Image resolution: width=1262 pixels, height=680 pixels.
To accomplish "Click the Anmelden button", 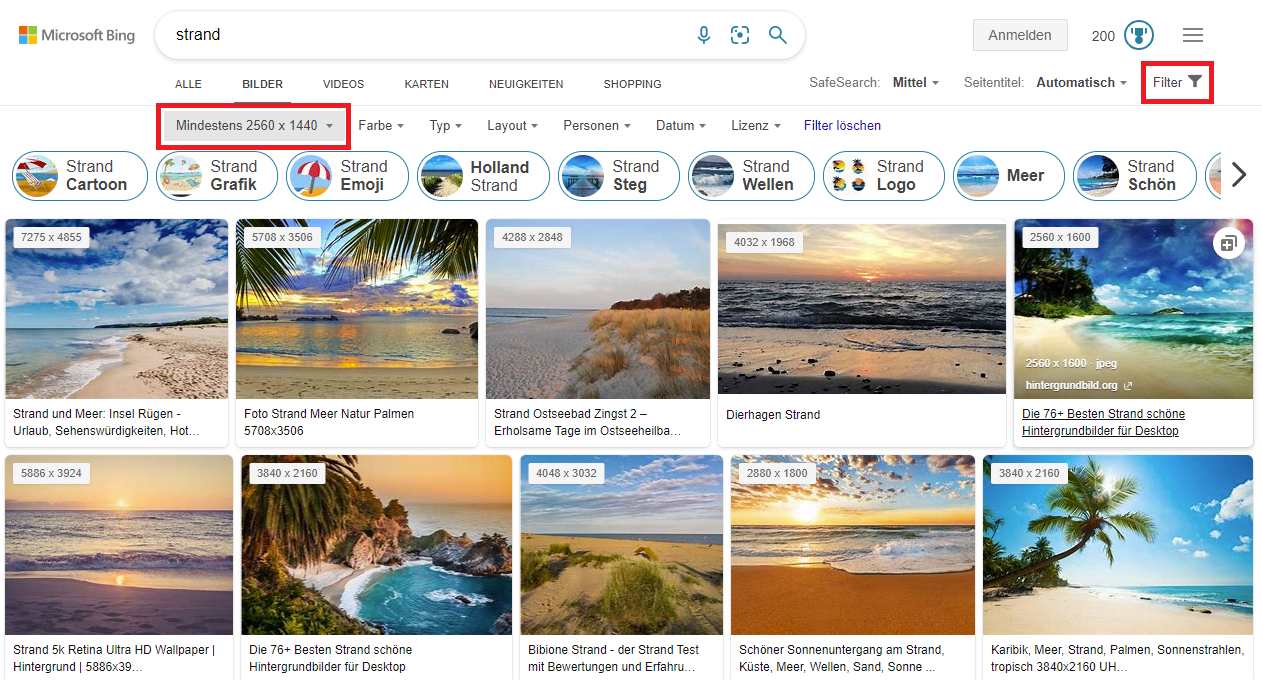I will click(x=1020, y=35).
